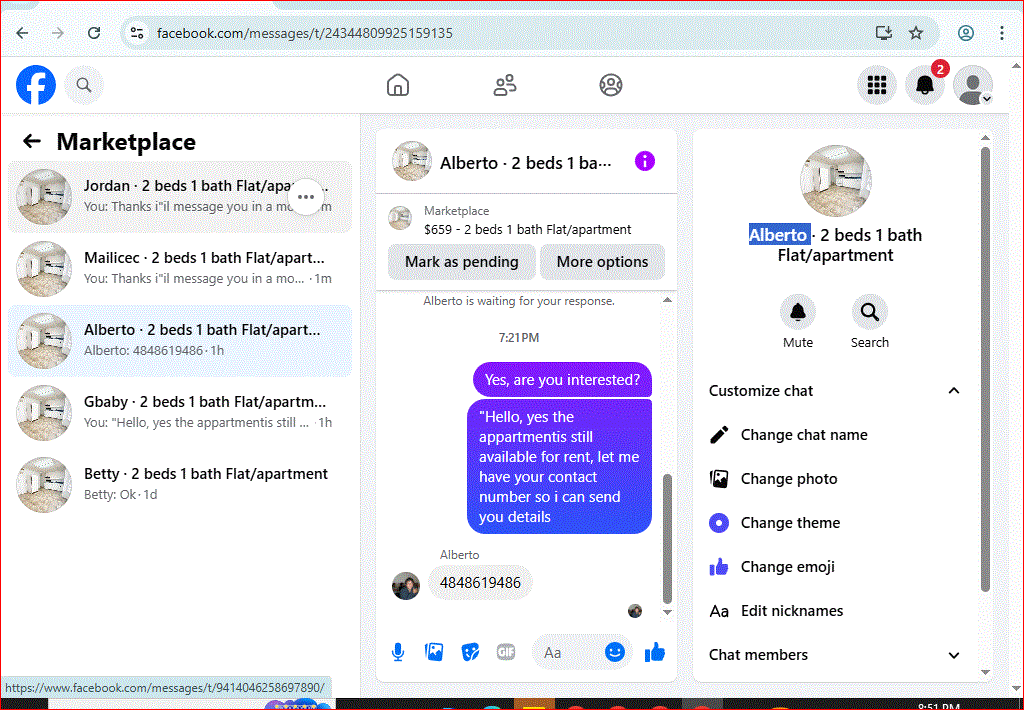1024x710 pixels.
Task: Open the Gbaby conversation
Action: click(x=180, y=412)
